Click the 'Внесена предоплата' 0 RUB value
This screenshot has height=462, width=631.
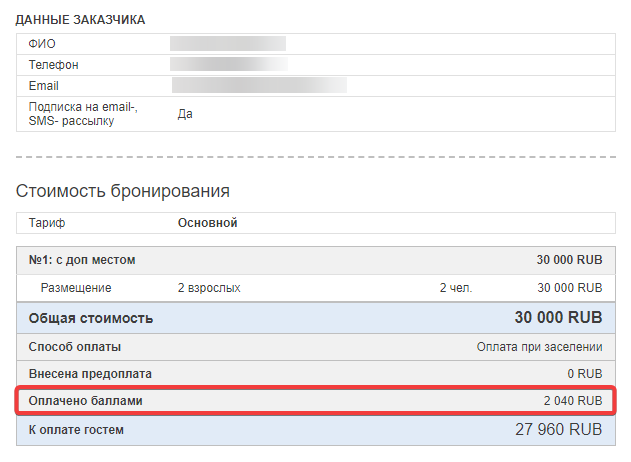pyautogui.click(x=585, y=374)
